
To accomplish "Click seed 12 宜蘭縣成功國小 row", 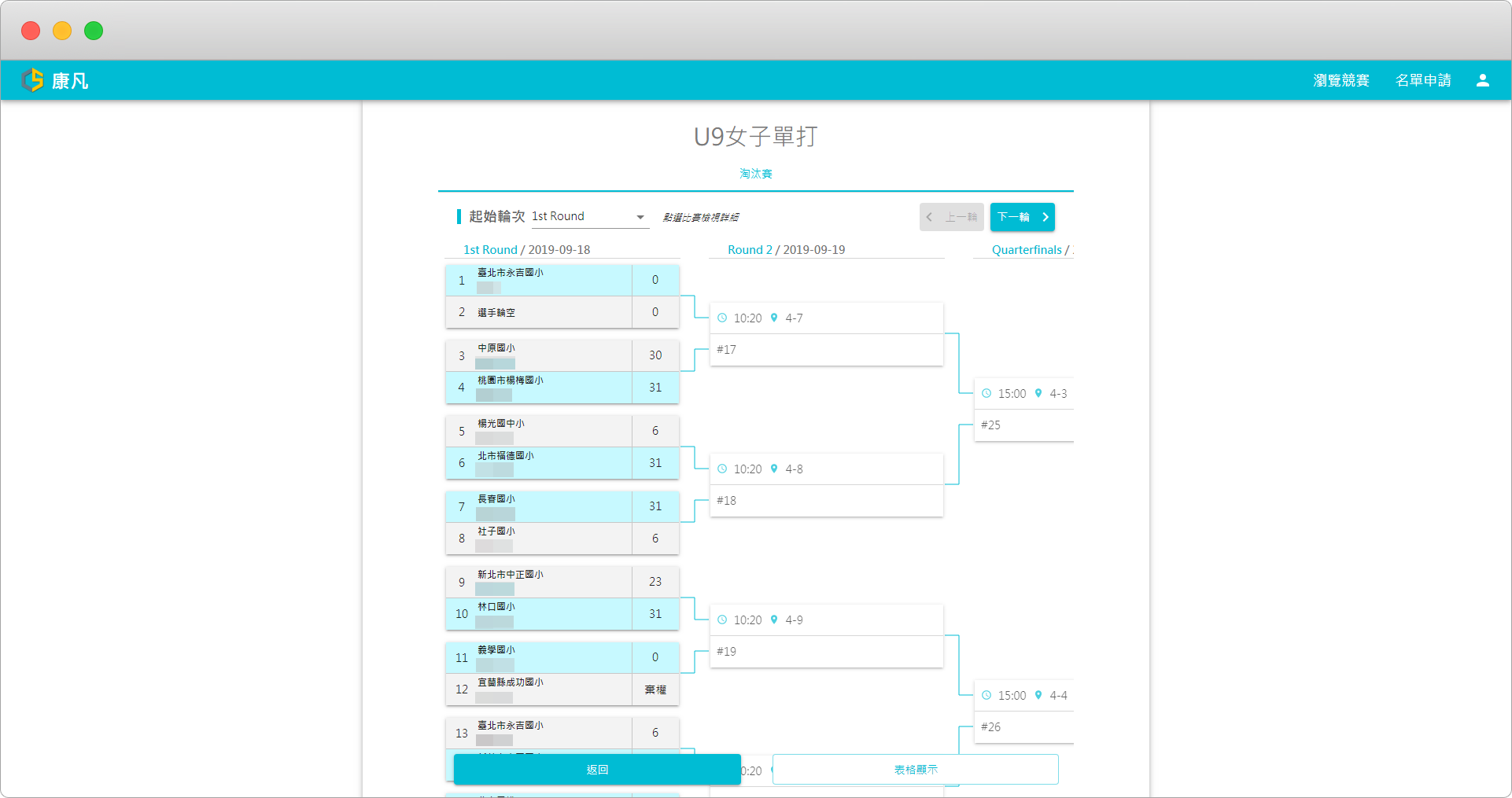I will tap(562, 690).
